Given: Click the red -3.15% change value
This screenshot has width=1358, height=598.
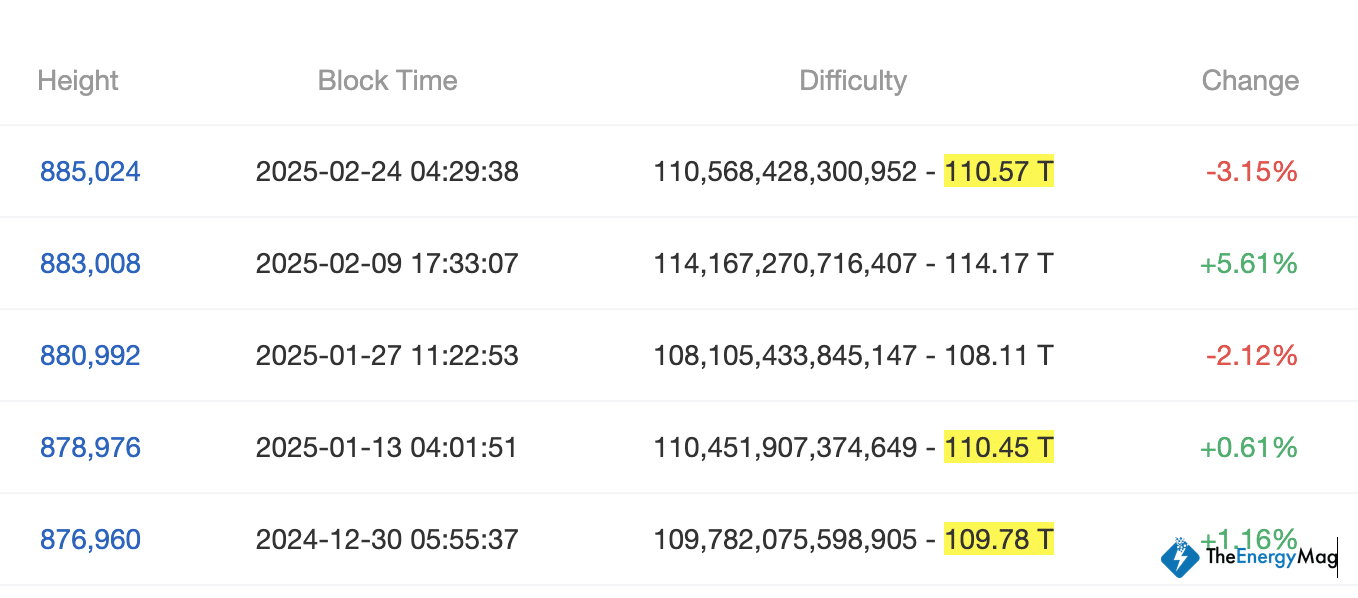Looking at the screenshot, I should coord(1251,172).
